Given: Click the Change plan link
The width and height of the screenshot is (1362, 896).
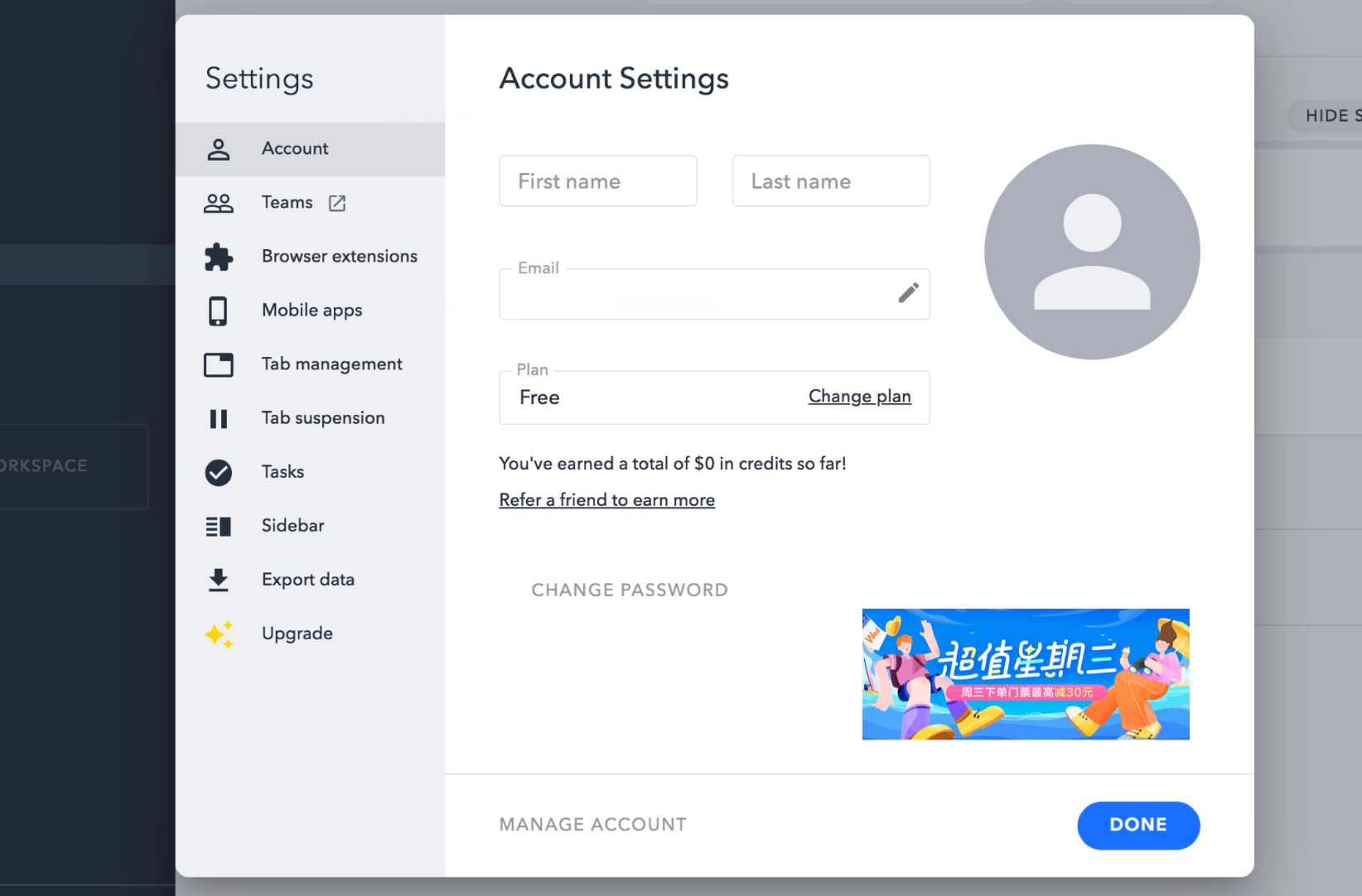Looking at the screenshot, I should (x=859, y=397).
